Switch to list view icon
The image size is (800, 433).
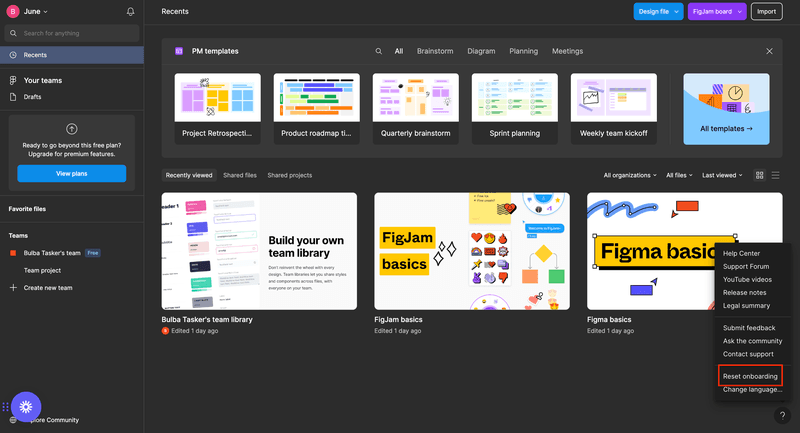coord(775,175)
